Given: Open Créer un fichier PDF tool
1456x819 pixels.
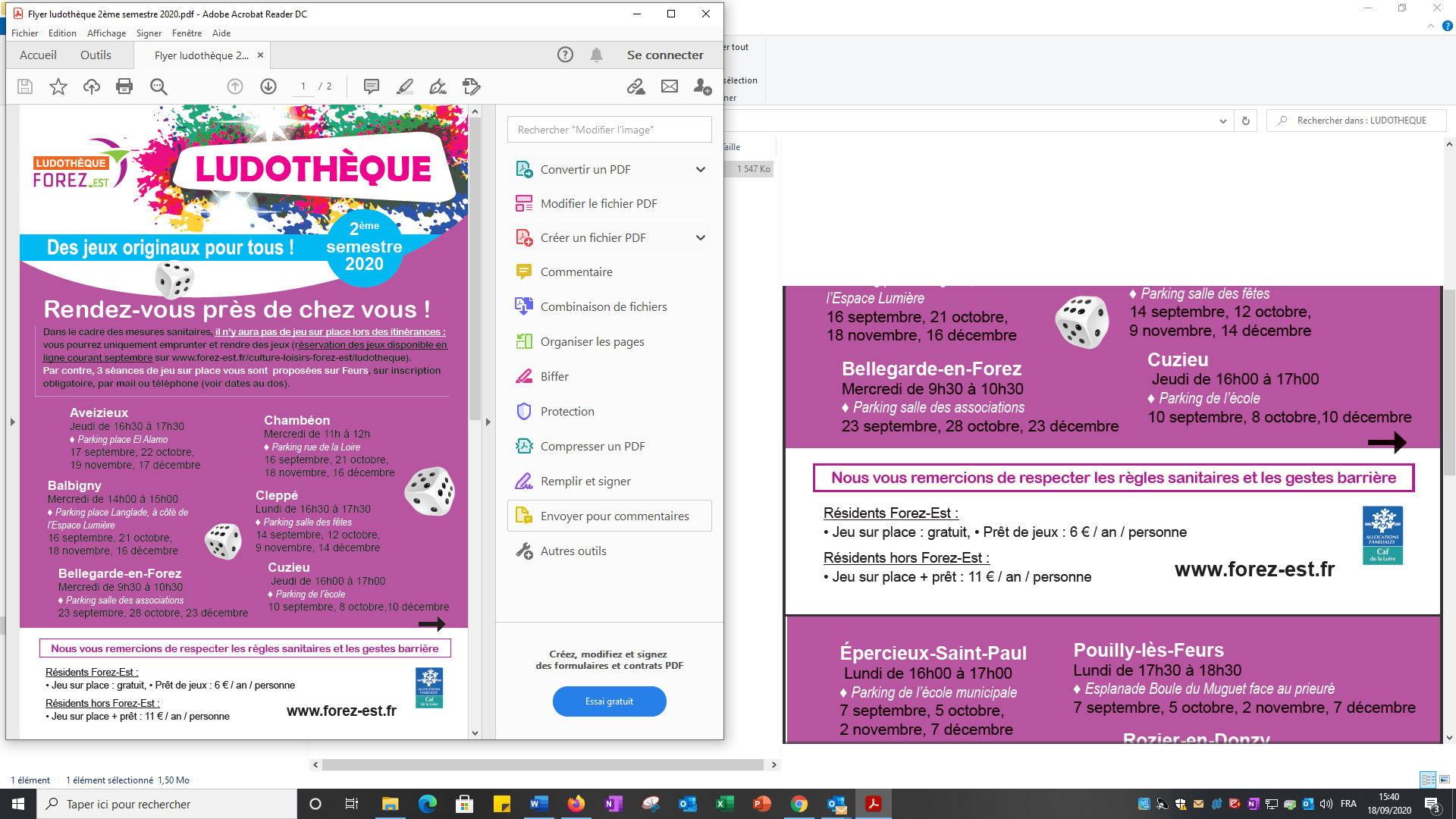Looking at the screenshot, I should pyautogui.click(x=593, y=237).
